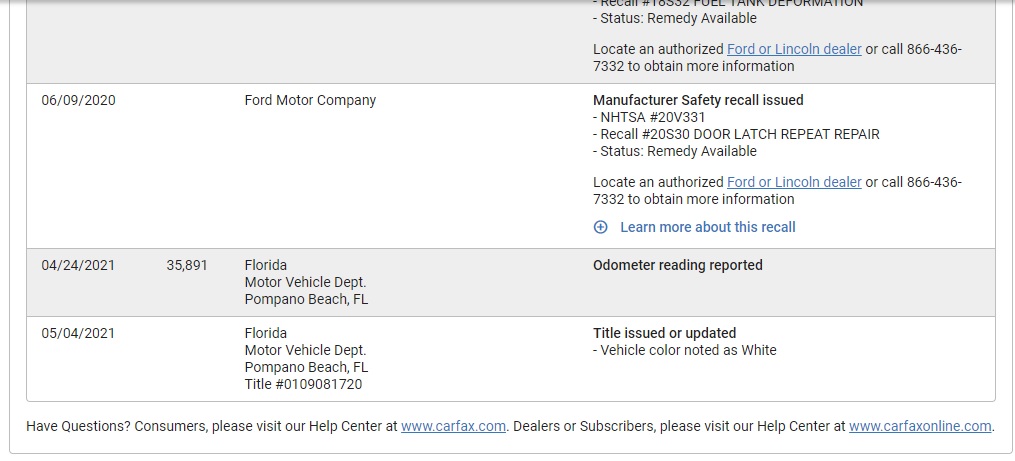Open Ford or Lincoln dealer link under fuel tank recall

[x=794, y=49]
